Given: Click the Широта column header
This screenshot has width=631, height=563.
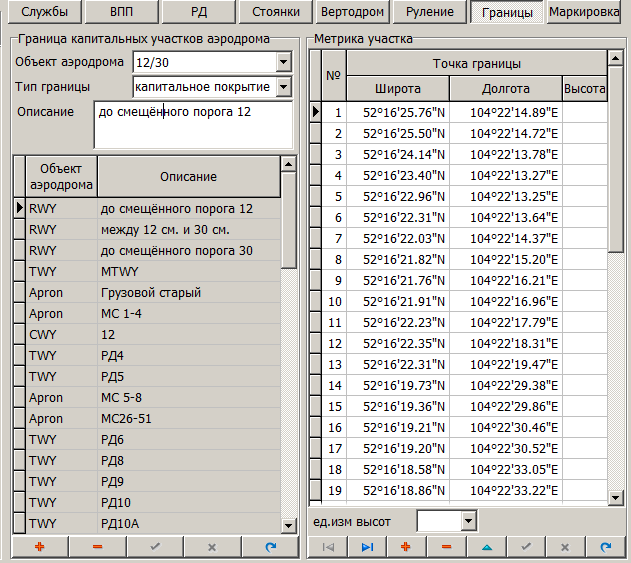Looking at the screenshot, I should (397, 89).
